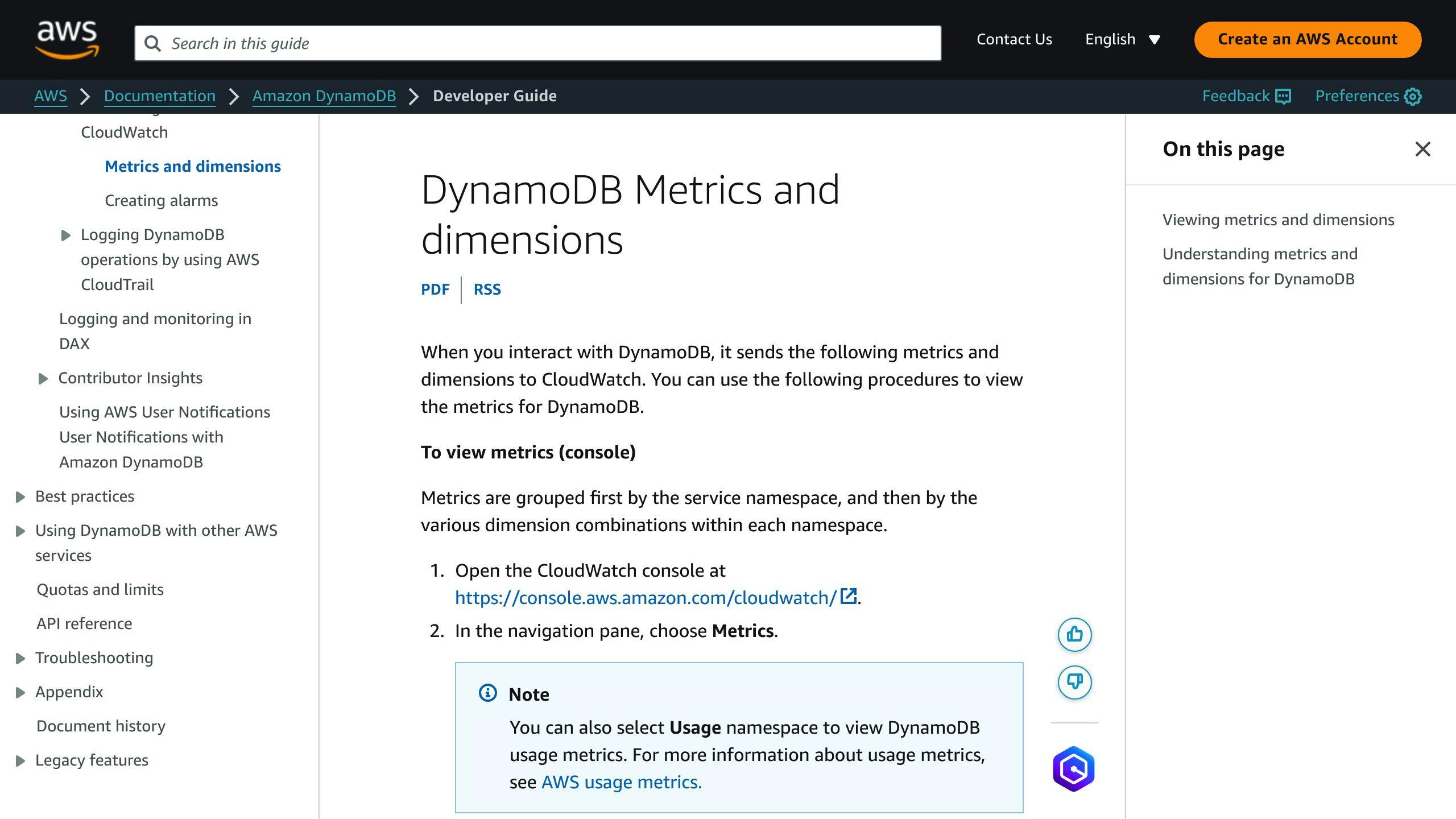The image size is (1456, 819).
Task: Click the thumbs up feedback icon
Action: (1074, 634)
